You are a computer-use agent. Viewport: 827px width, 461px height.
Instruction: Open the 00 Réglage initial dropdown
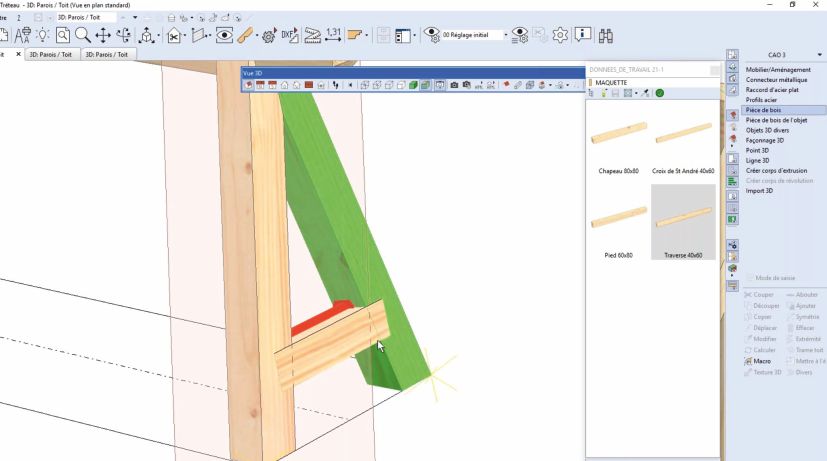click(506, 35)
